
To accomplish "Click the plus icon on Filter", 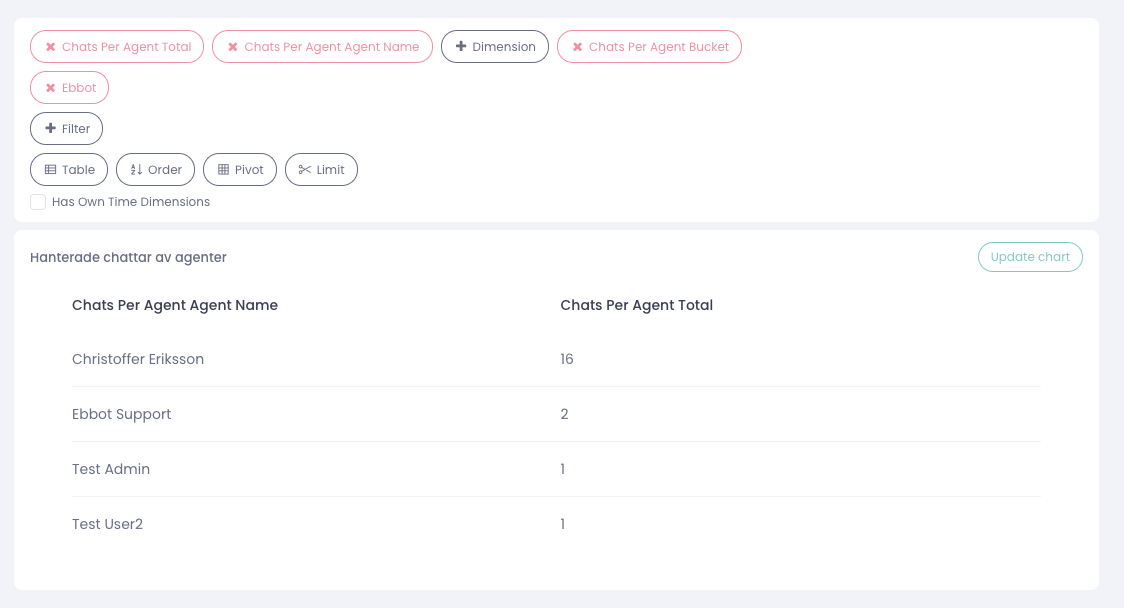I will (x=51, y=129).
